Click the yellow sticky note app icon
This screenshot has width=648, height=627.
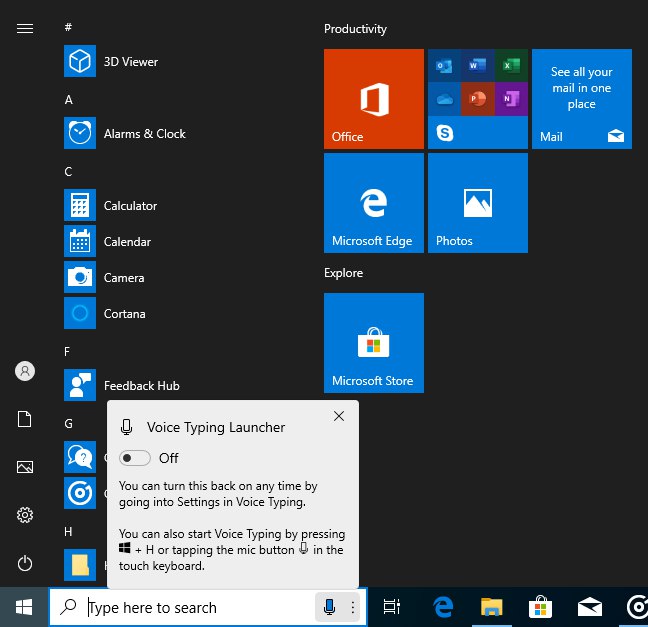80,565
